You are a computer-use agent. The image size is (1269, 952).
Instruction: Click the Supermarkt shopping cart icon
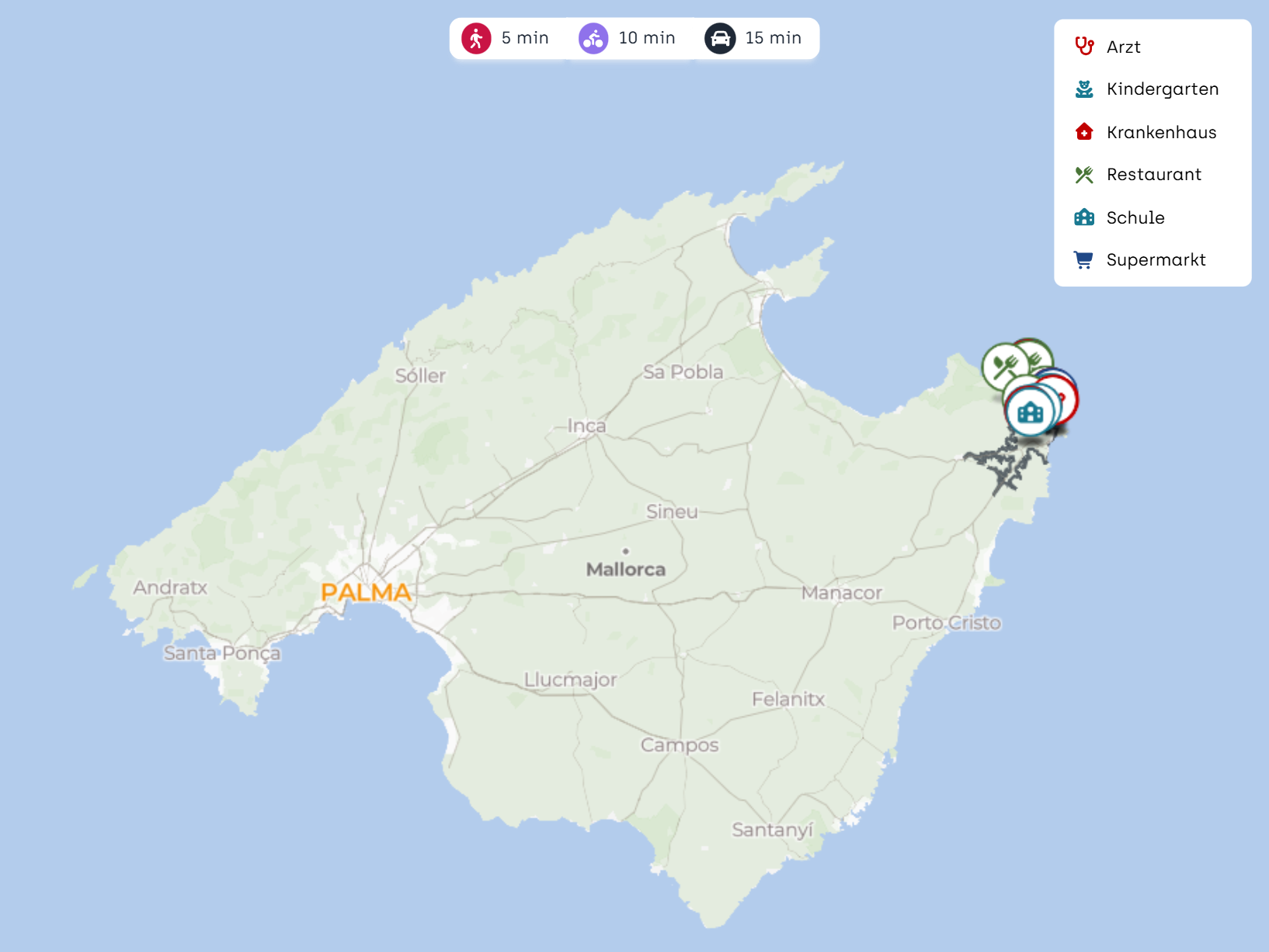1083,260
